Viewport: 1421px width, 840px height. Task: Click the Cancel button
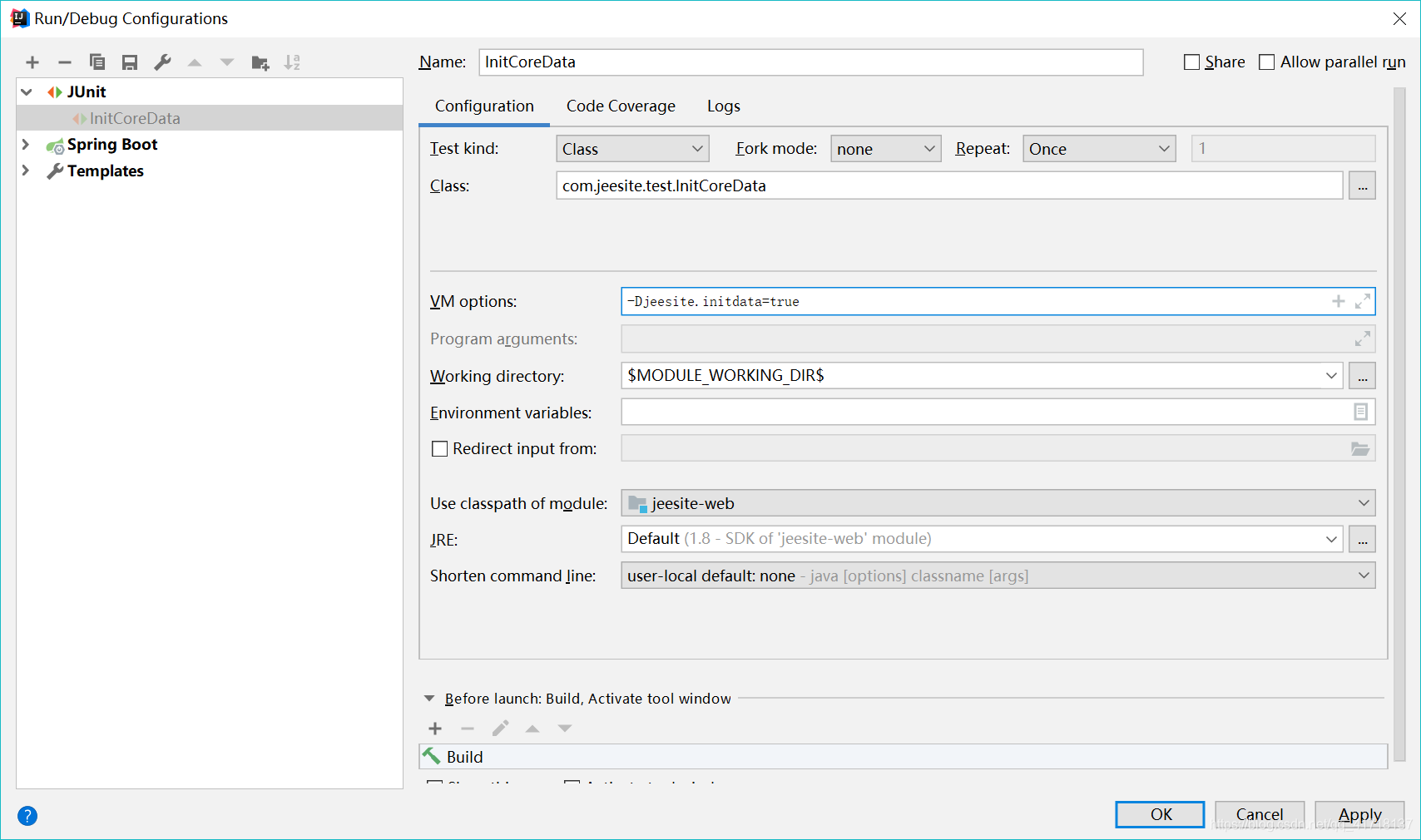click(x=1259, y=814)
